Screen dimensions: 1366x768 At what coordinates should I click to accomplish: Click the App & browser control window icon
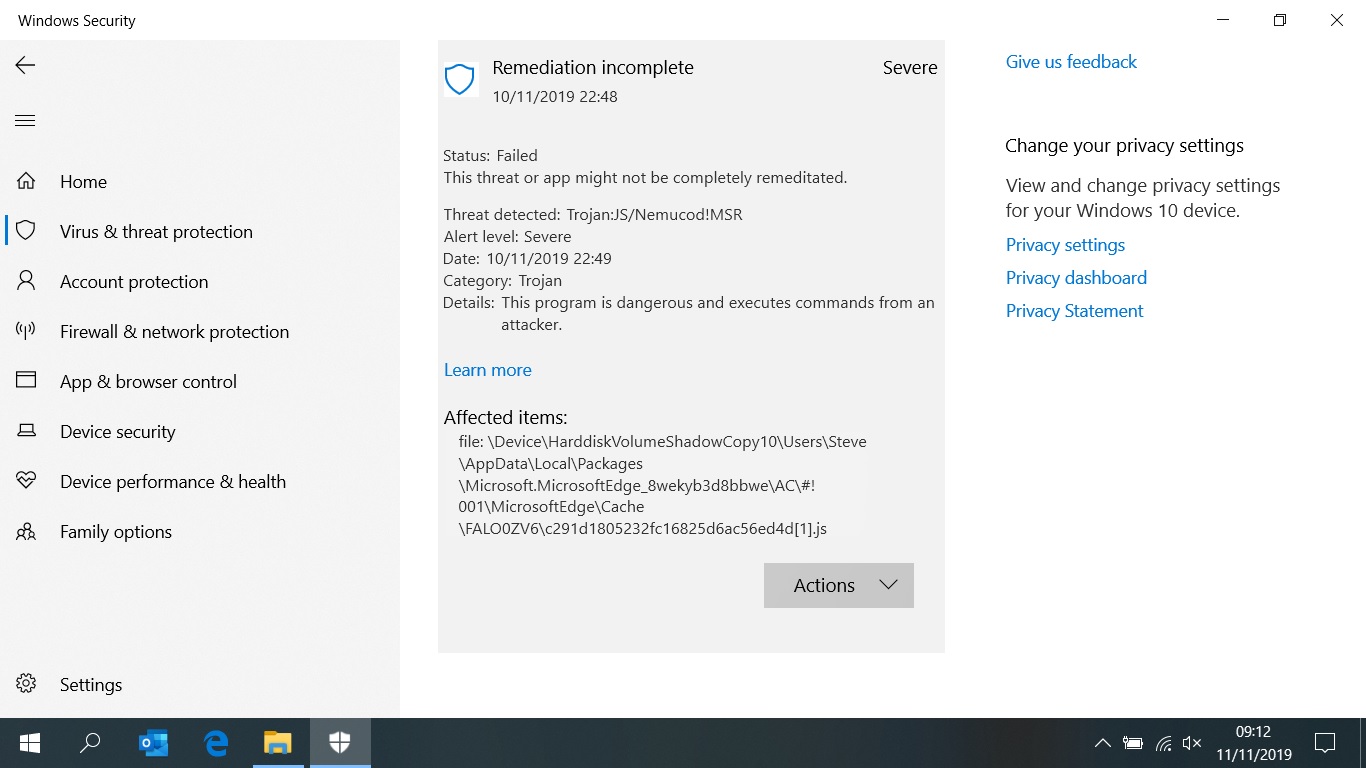[26, 381]
